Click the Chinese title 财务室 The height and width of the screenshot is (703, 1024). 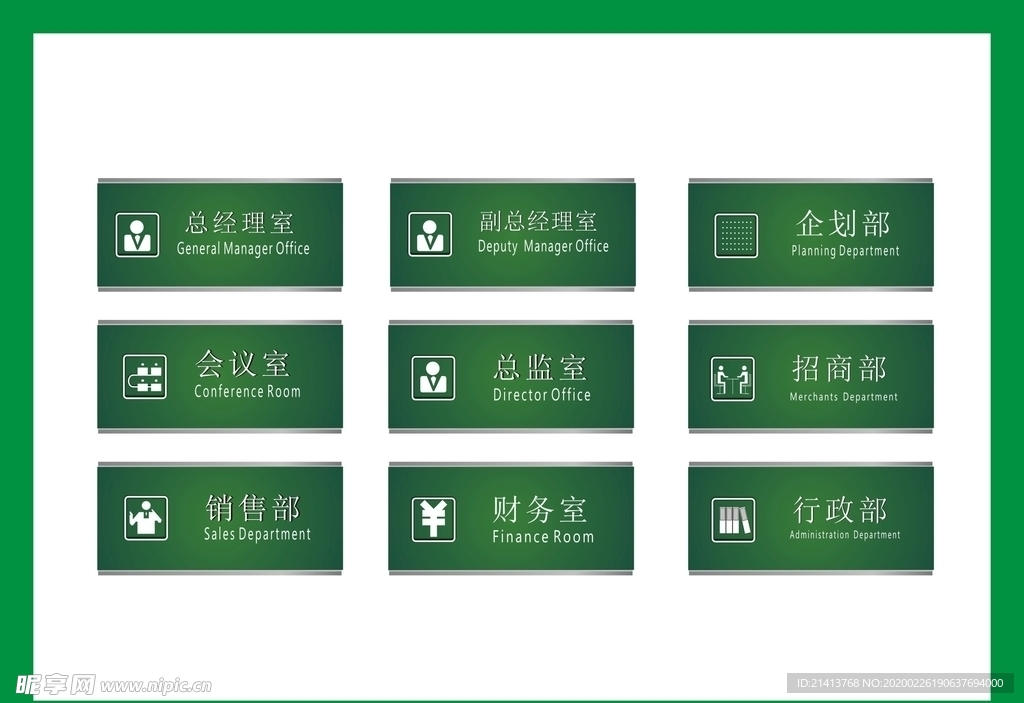[539, 509]
